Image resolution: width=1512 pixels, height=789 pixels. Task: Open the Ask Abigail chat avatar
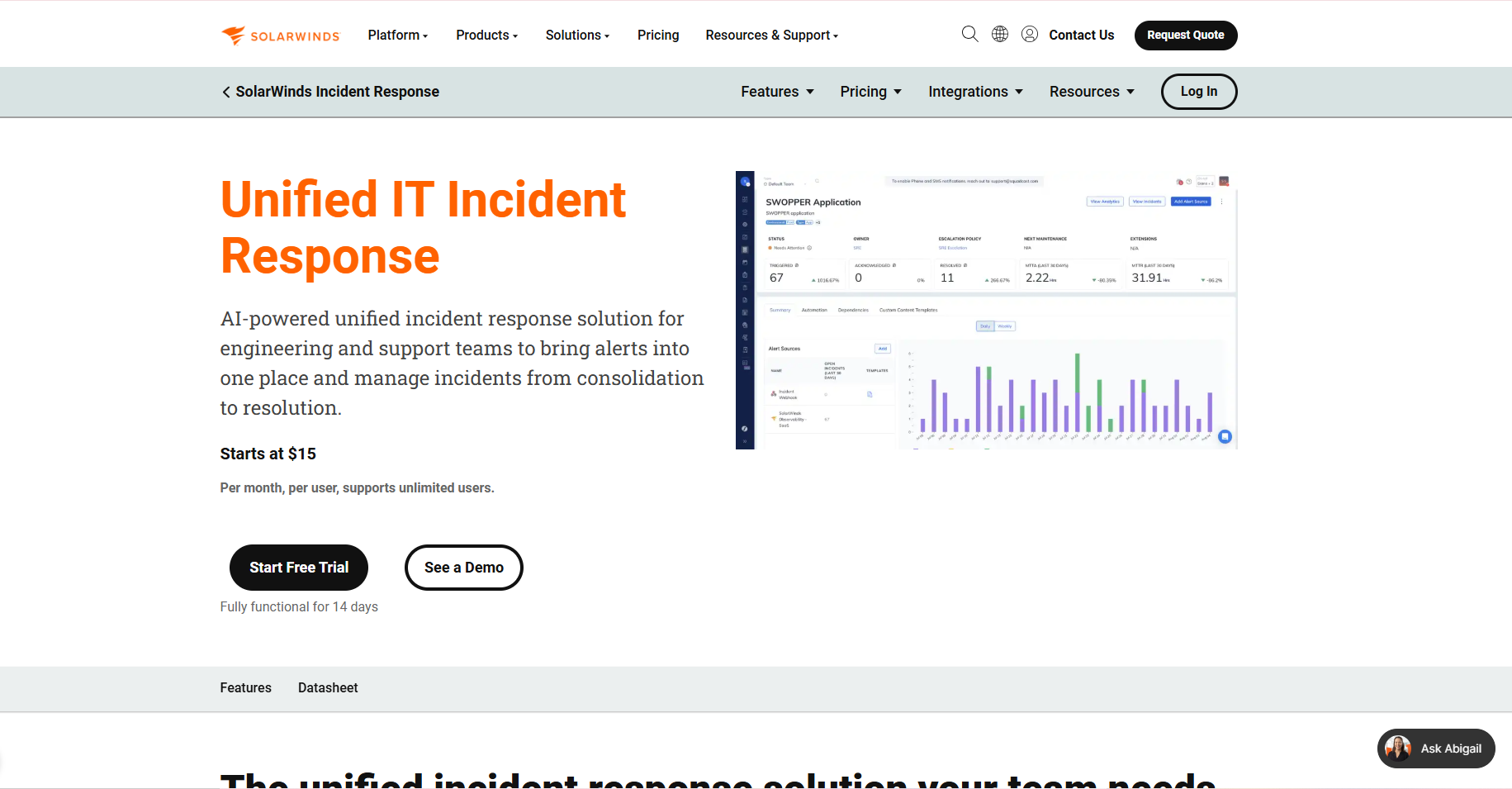point(1398,749)
